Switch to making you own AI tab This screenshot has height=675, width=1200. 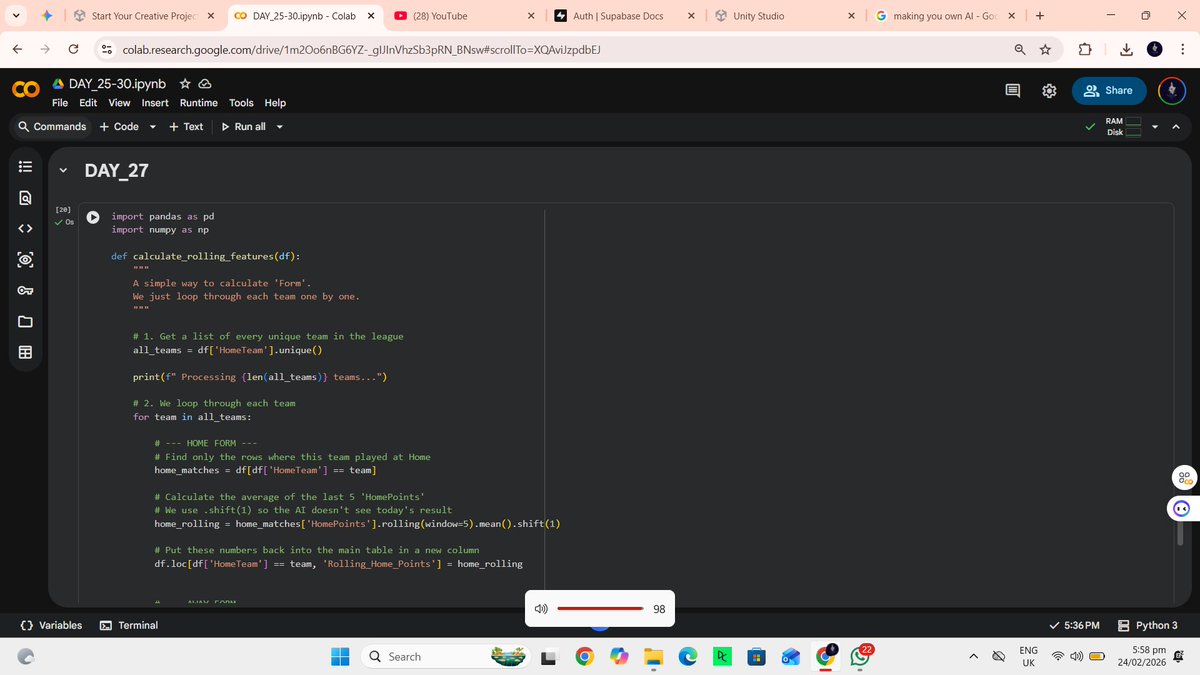945,16
